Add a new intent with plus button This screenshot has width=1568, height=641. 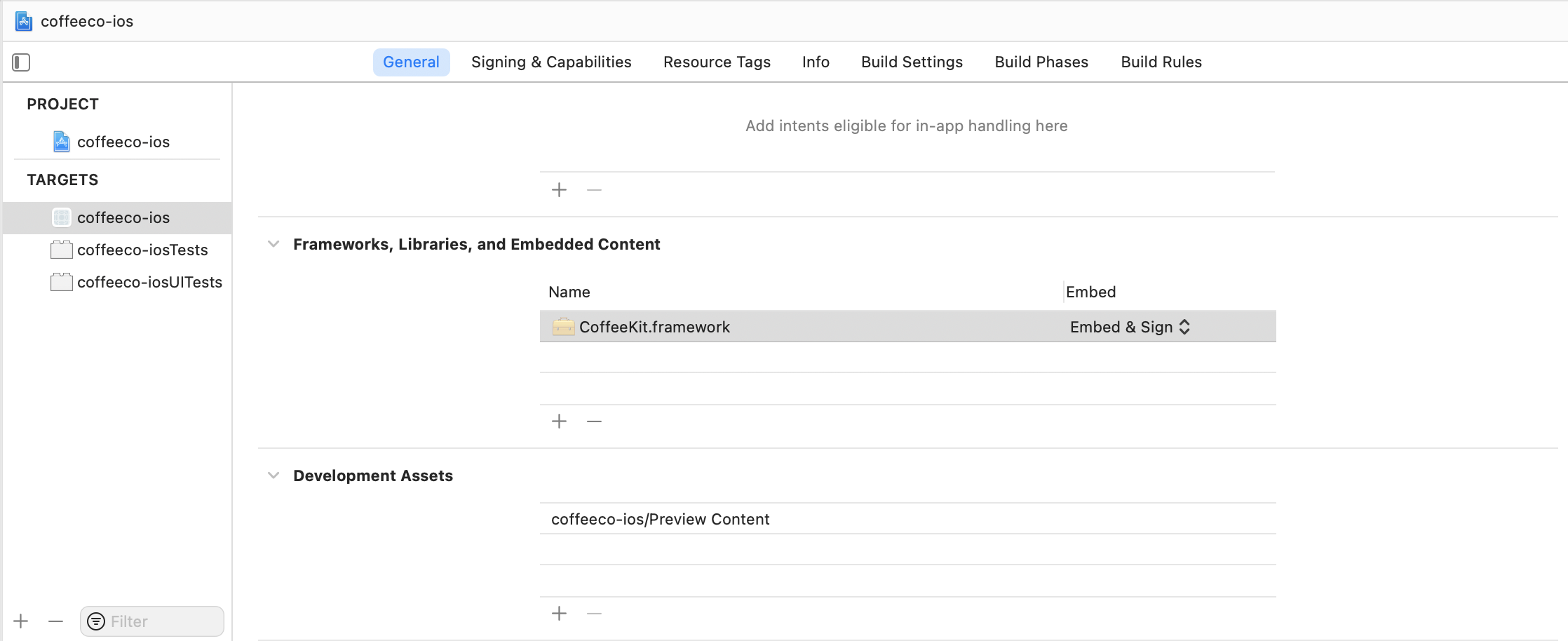coord(559,190)
